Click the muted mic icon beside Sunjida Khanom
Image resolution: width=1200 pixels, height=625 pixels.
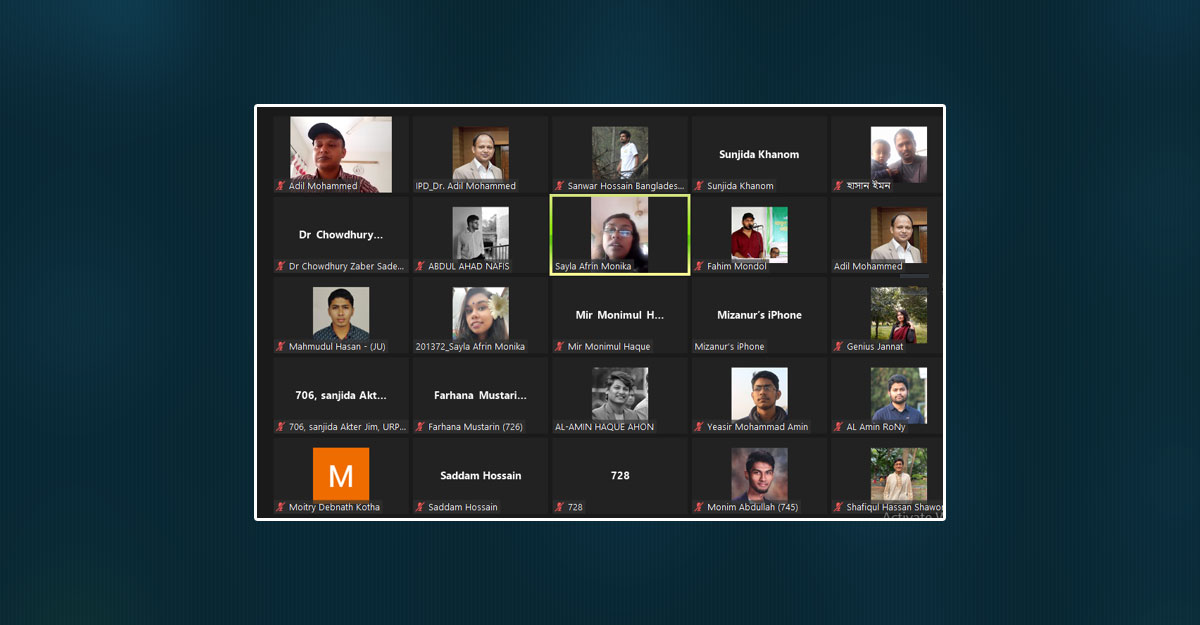700,186
